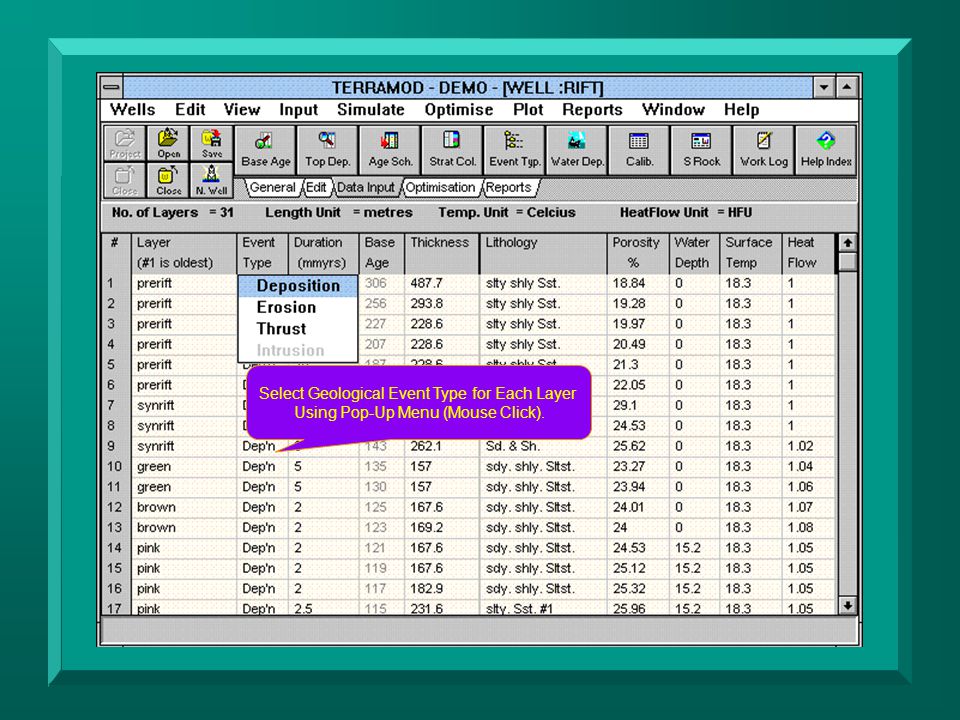The height and width of the screenshot is (720, 960).
Task: Click the Event Type cell for row 16
Action: click(x=262, y=588)
